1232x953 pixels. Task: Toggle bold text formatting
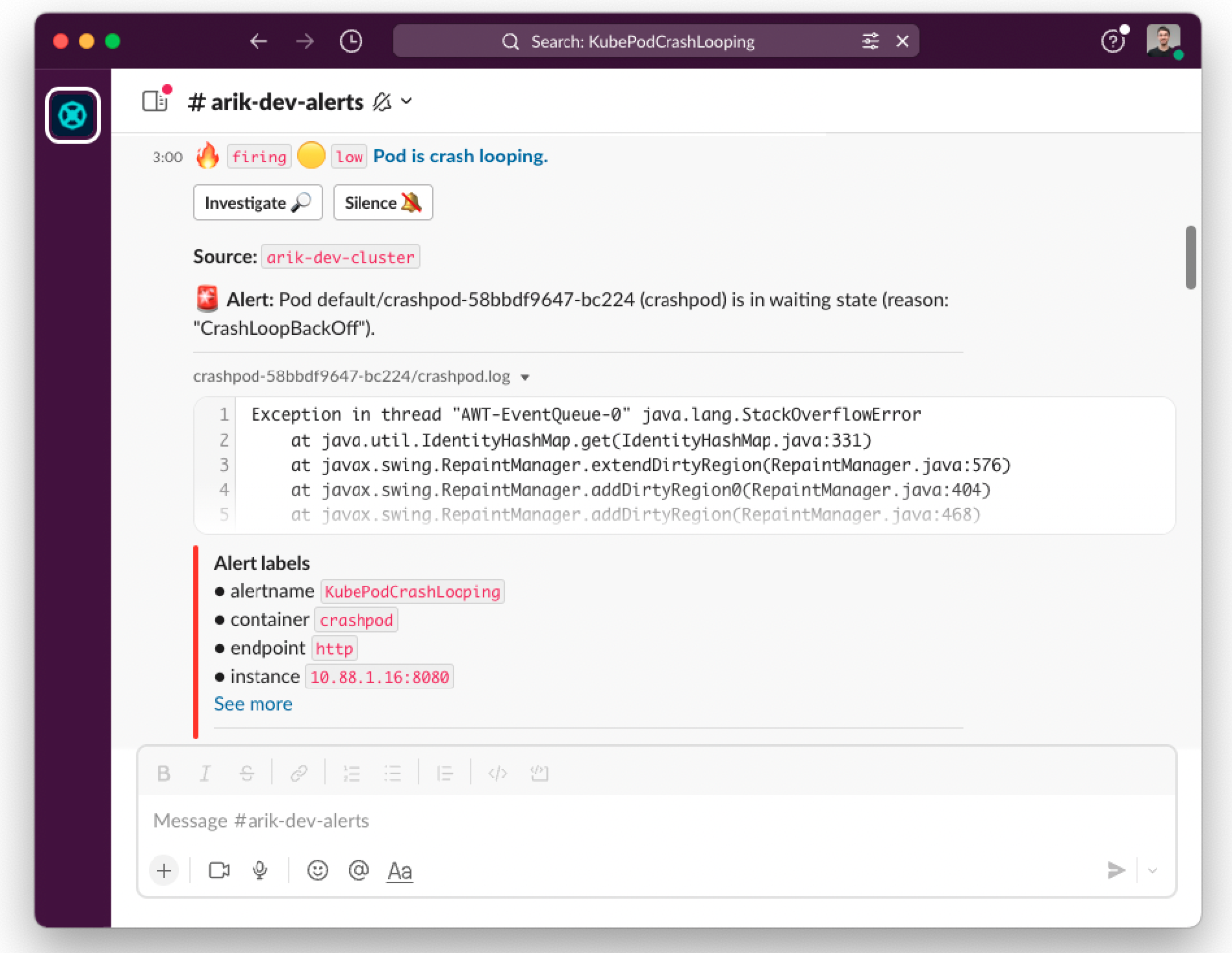[x=164, y=773]
